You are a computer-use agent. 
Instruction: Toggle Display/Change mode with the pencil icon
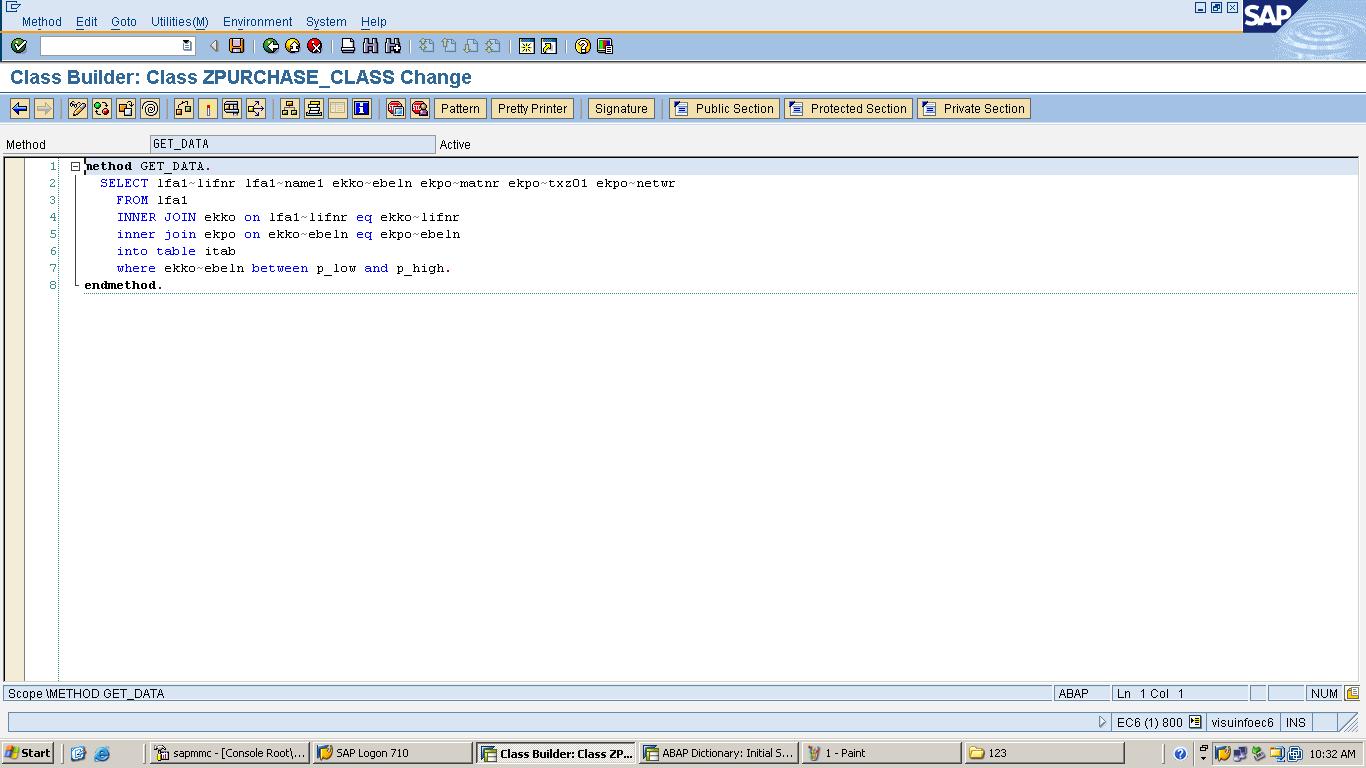[x=76, y=108]
